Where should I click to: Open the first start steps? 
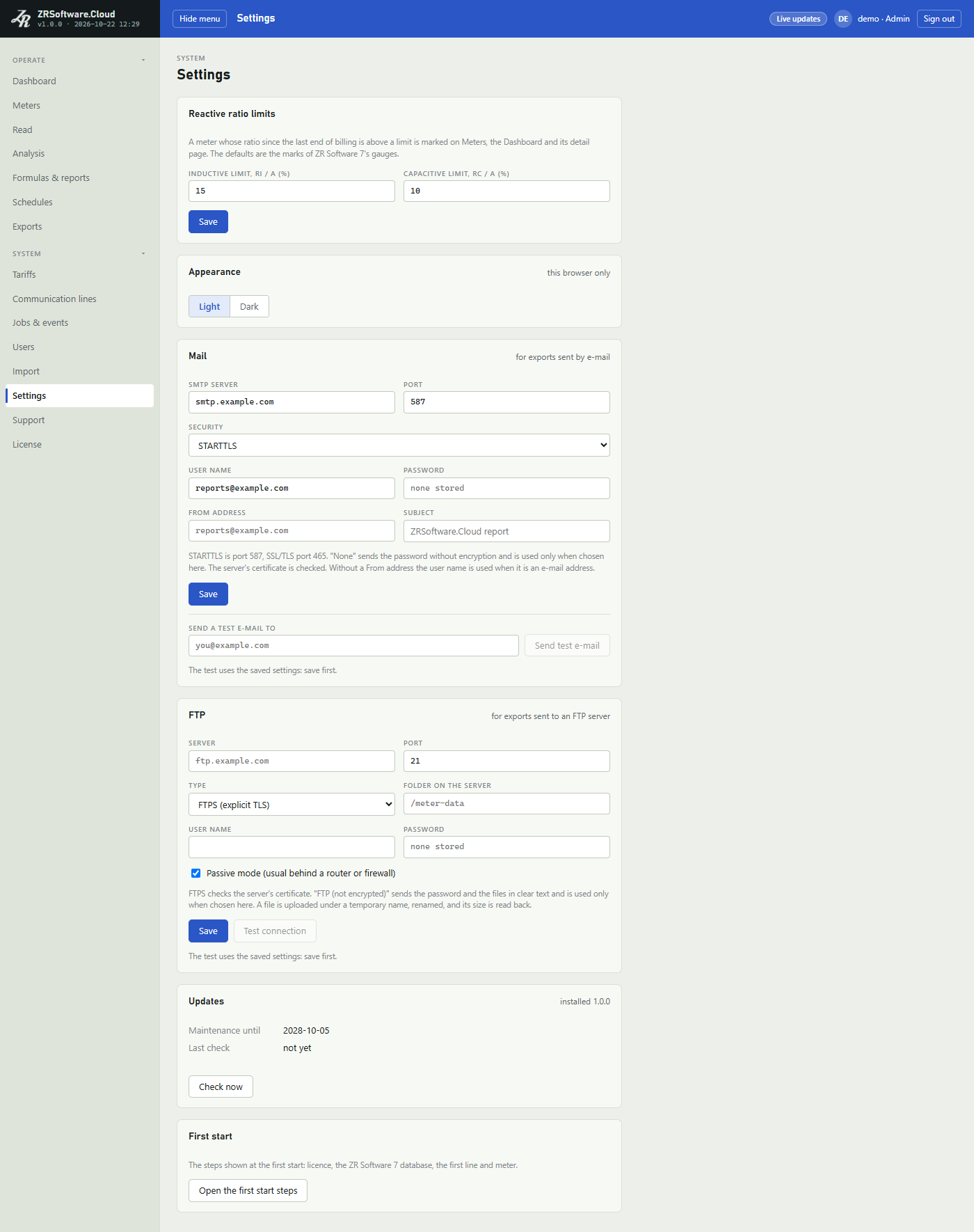point(248,1191)
